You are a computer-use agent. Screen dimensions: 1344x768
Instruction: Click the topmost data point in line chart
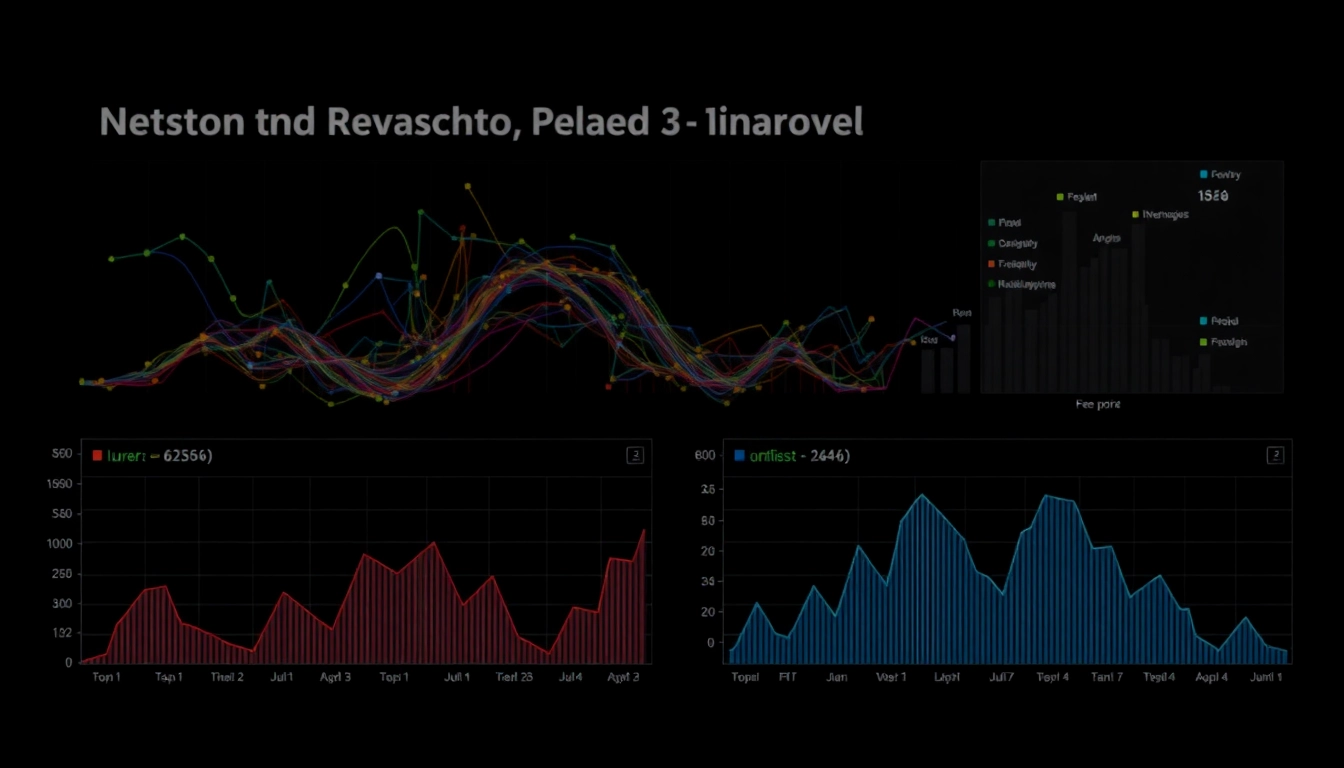[467, 185]
